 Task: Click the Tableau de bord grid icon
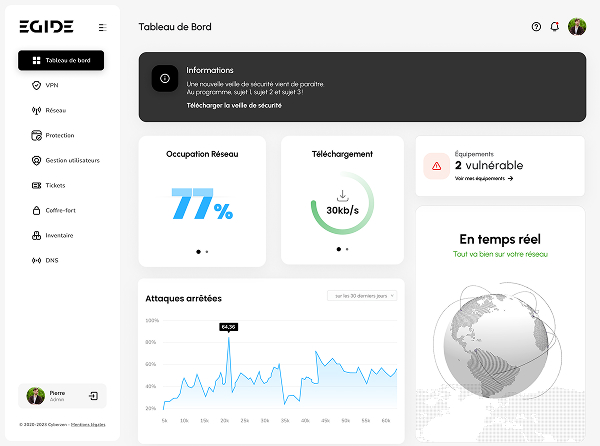(x=36, y=60)
